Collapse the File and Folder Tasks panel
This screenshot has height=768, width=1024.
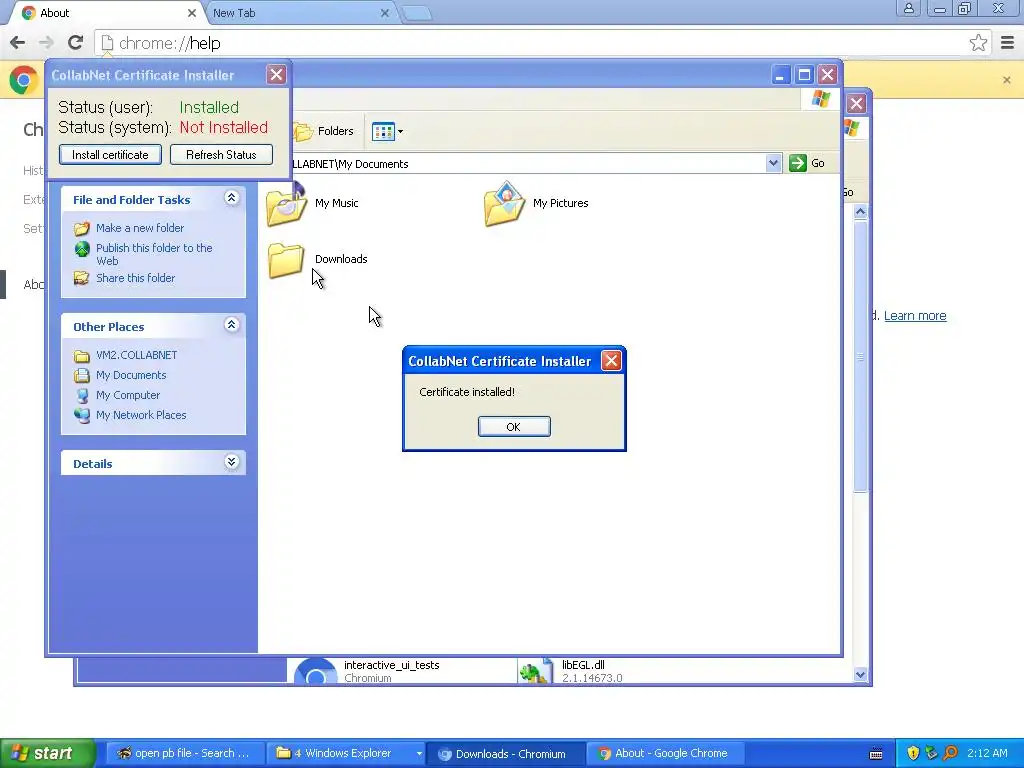click(231, 198)
